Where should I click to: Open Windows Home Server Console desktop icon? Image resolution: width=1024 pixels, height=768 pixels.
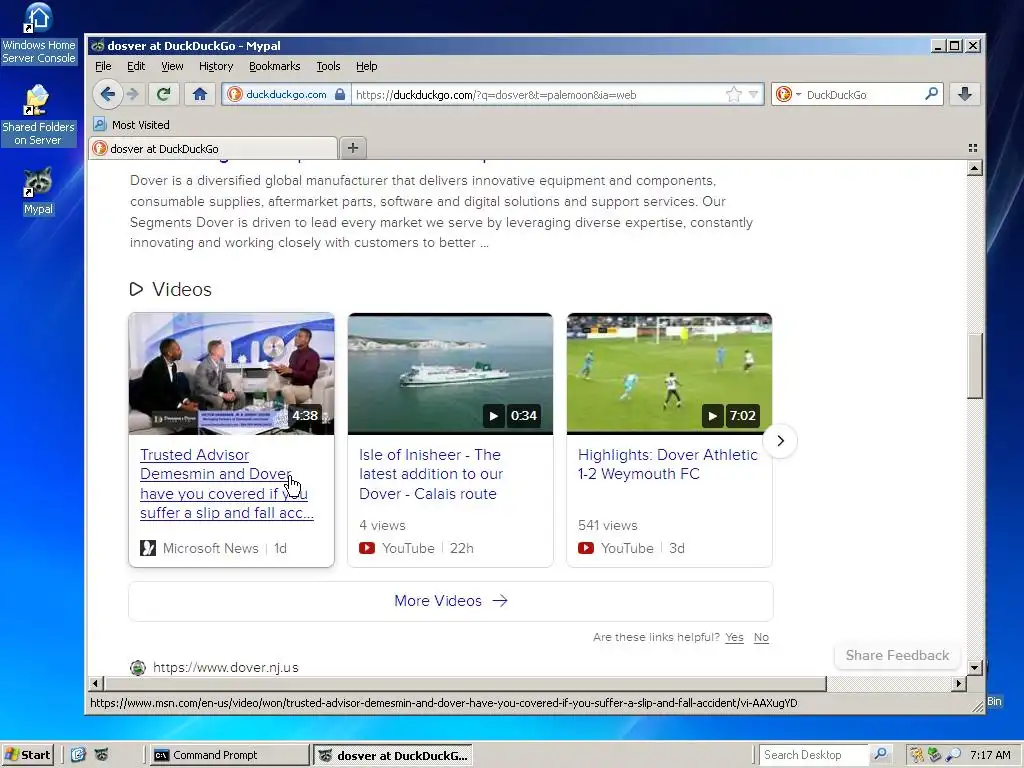coord(39,34)
